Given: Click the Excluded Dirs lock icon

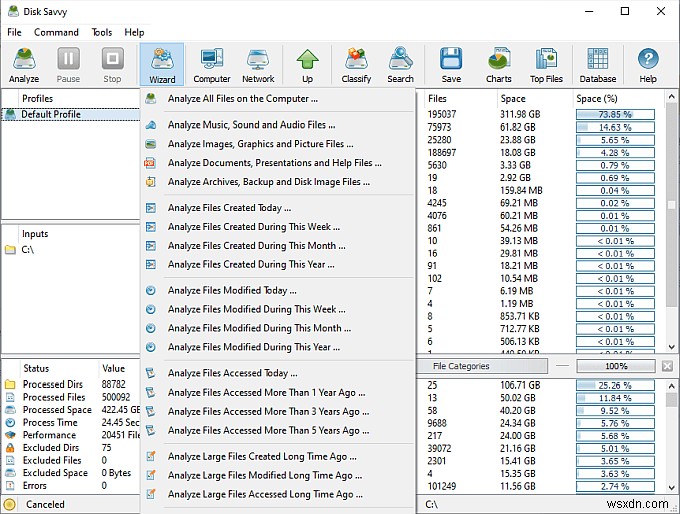Looking at the screenshot, I should (x=10, y=448).
